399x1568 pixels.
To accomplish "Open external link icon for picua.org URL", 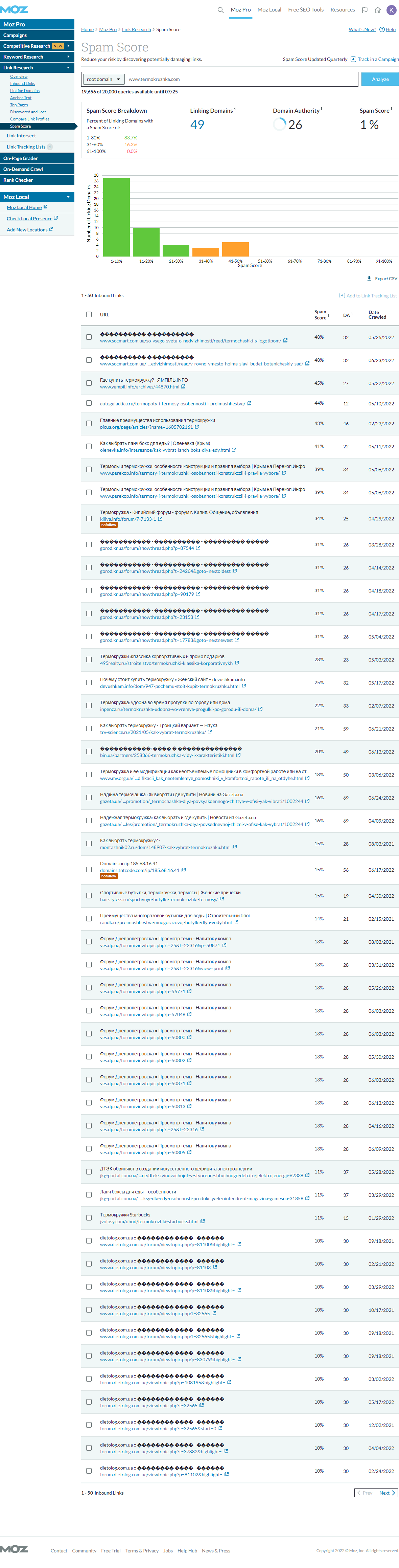I will pyautogui.click(x=197, y=427).
